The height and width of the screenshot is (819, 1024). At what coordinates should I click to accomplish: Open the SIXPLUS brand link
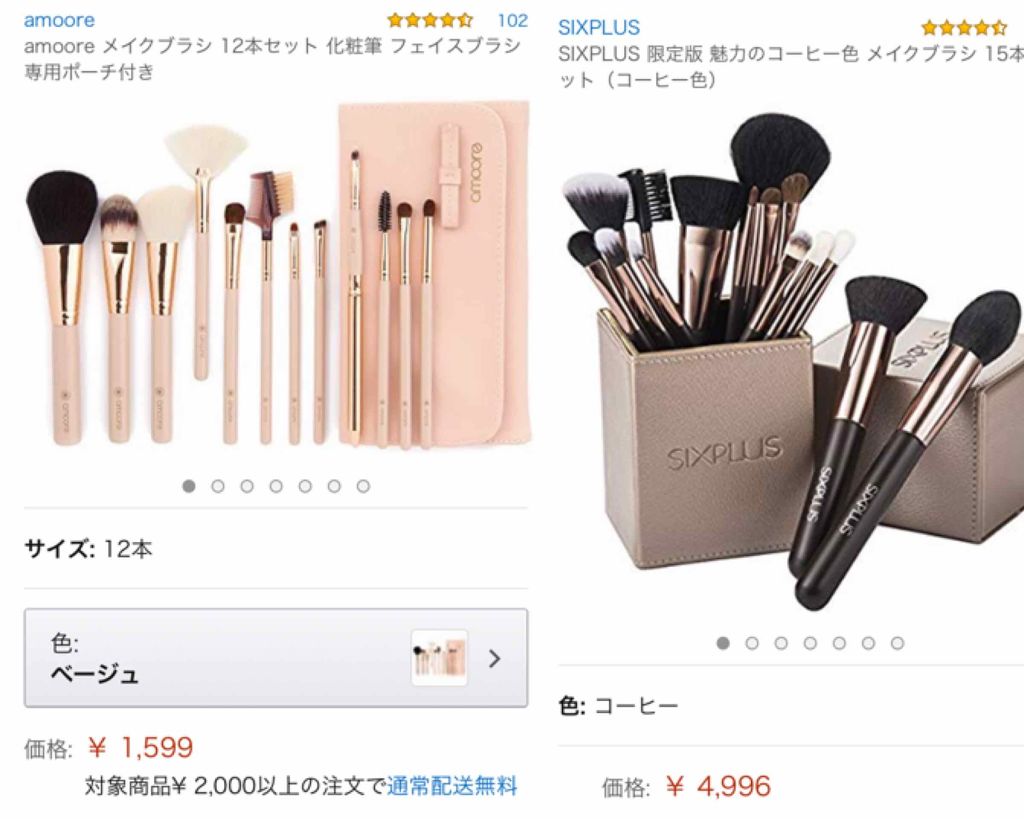(x=599, y=27)
